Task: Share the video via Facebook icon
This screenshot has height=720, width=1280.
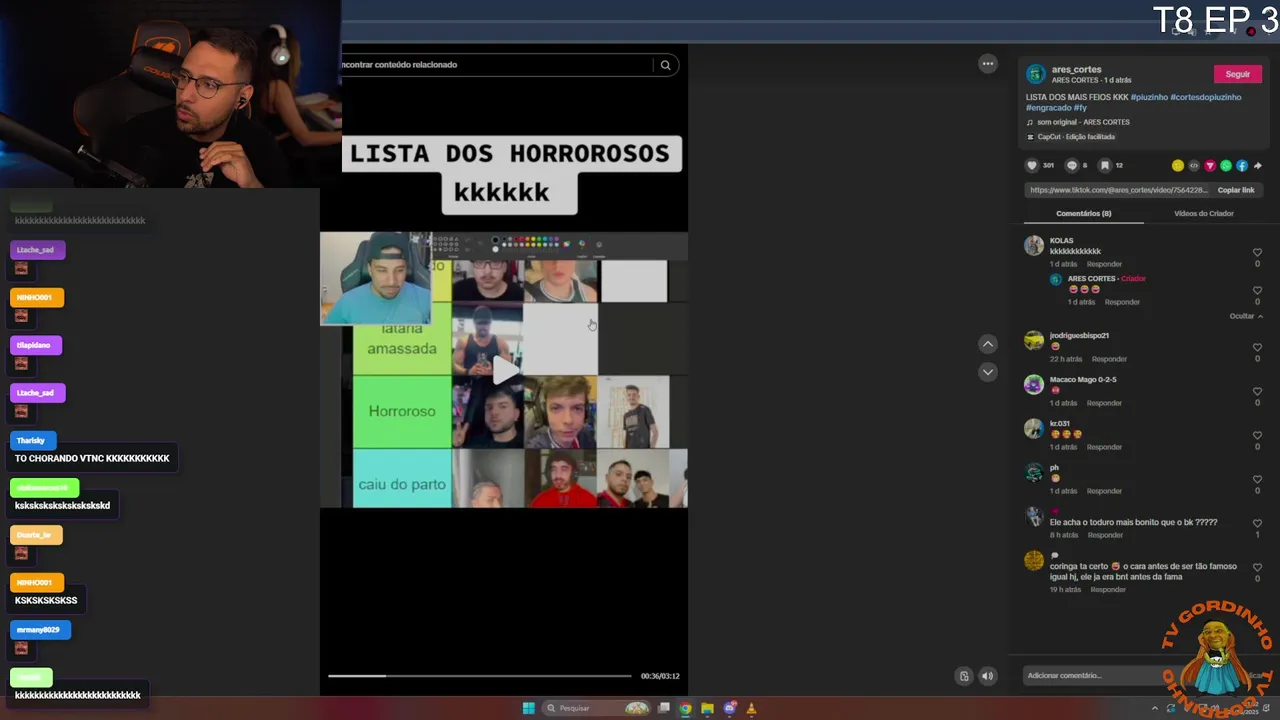Action: tap(1242, 165)
